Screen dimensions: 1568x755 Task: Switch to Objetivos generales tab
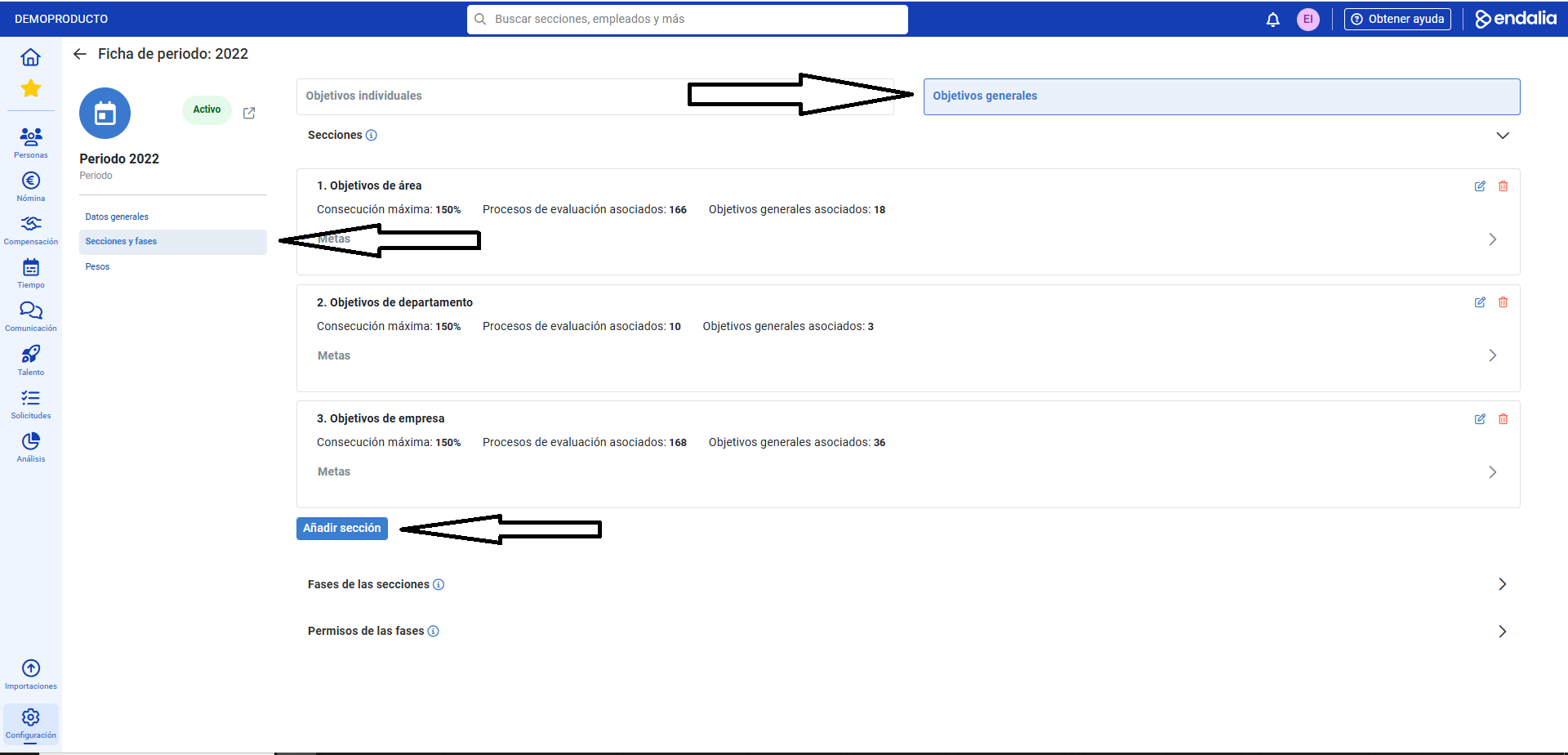click(1222, 96)
